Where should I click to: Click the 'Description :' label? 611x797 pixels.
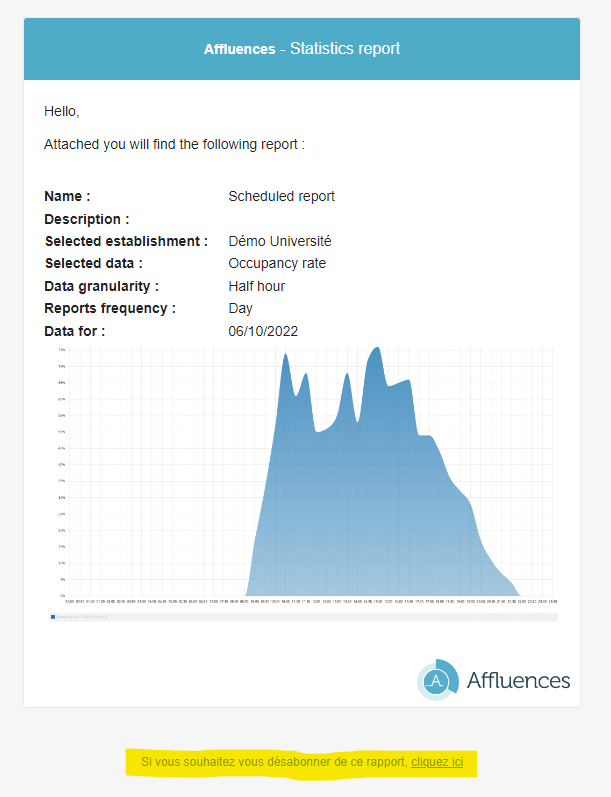(87, 219)
